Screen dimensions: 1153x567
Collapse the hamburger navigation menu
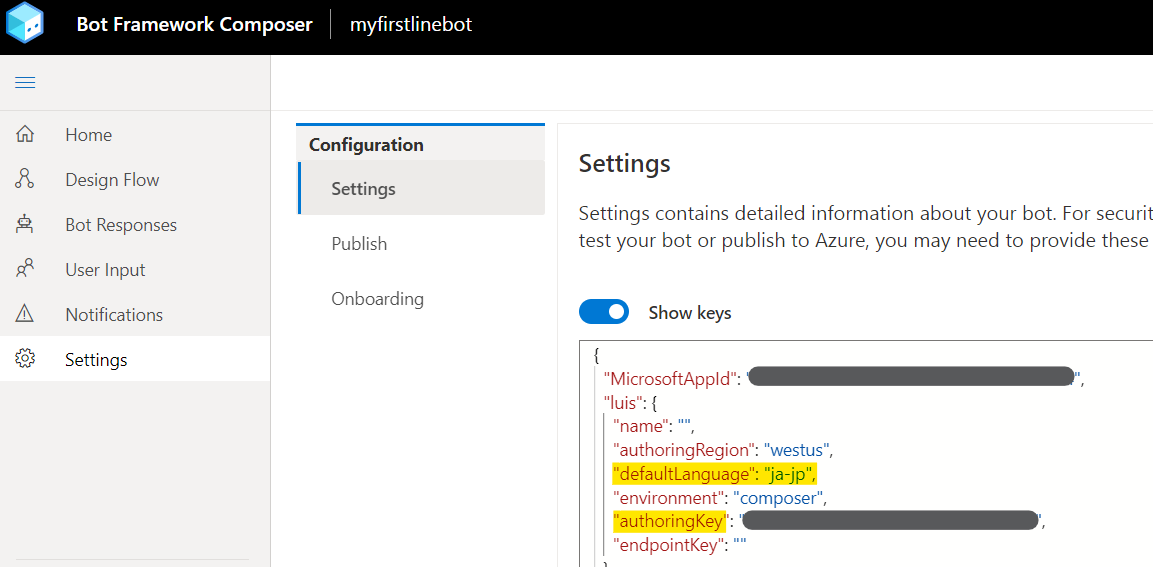[25, 83]
